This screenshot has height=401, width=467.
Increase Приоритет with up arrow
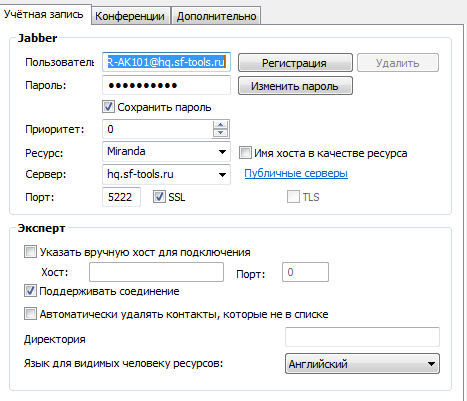tap(220, 125)
